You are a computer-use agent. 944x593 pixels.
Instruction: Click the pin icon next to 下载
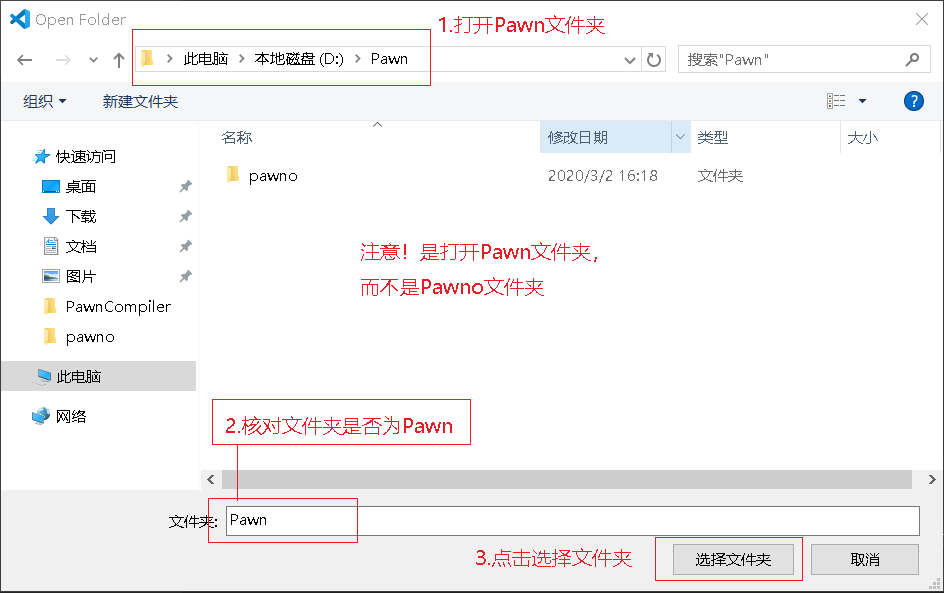point(185,216)
